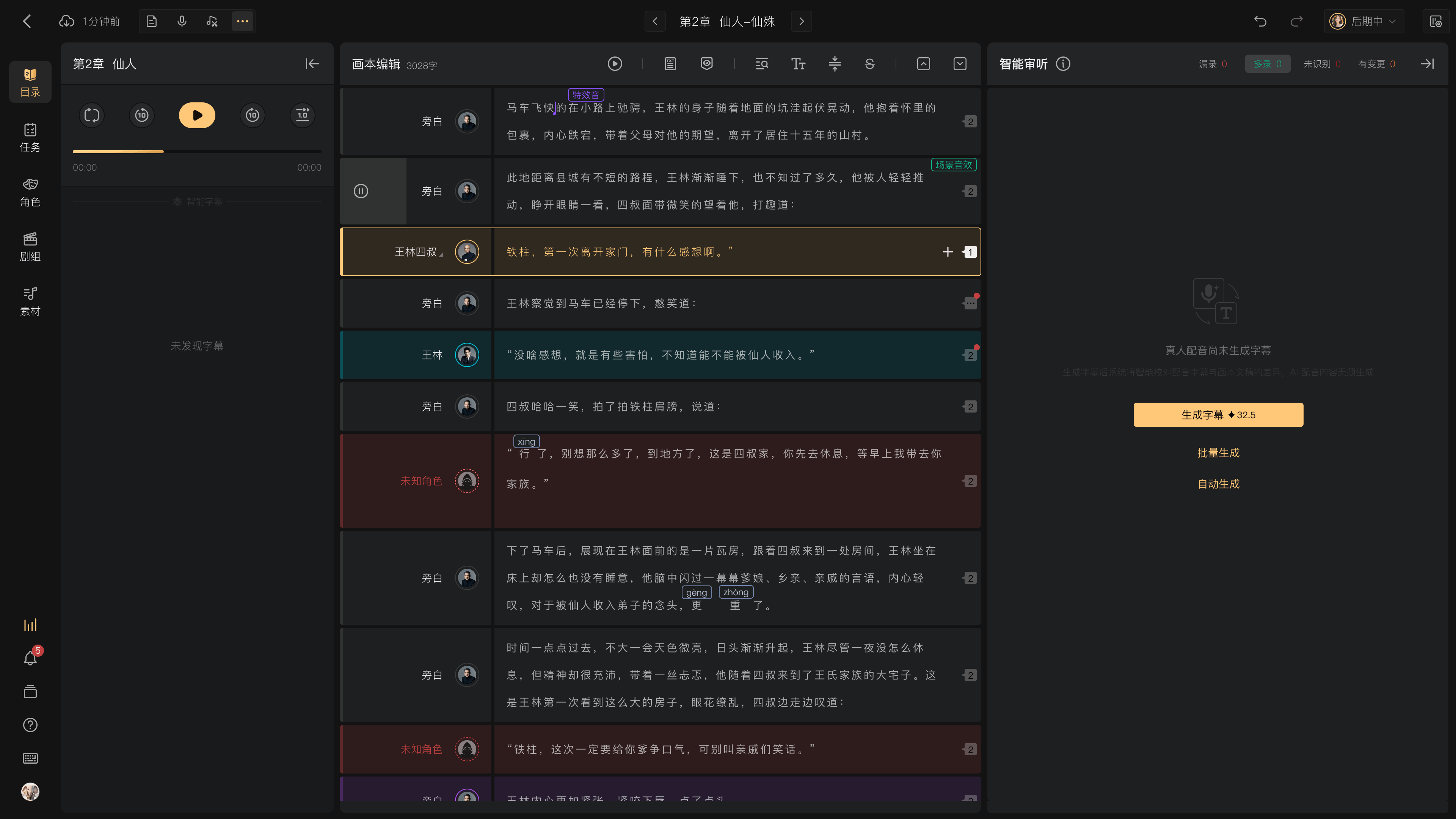Click the top-right panel settings icon
The image size is (1456, 819).
tap(1436, 22)
